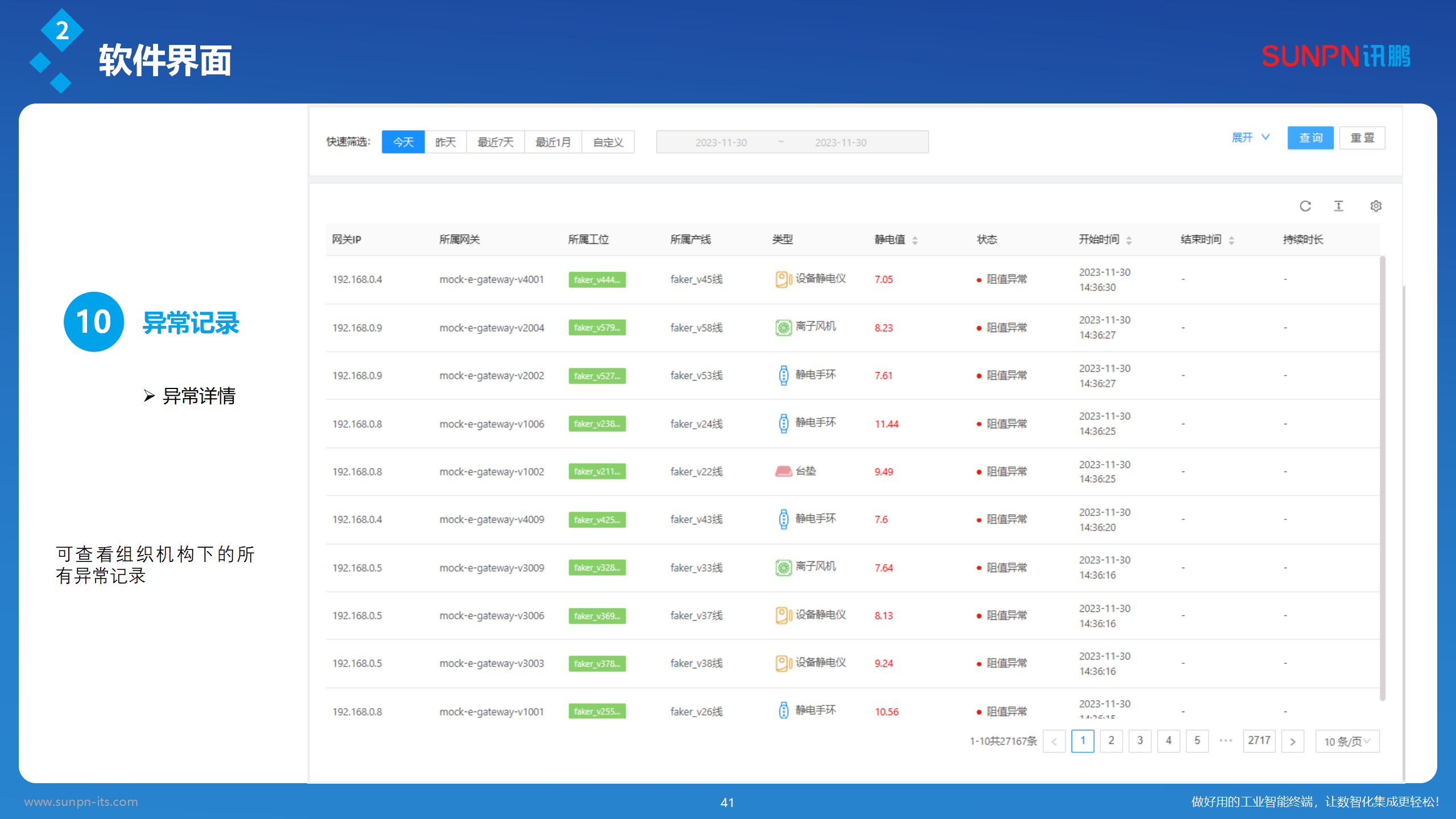The image size is (1456, 819).
Task: Select the 昨天 quick filter
Action: (x=445, y=142)
